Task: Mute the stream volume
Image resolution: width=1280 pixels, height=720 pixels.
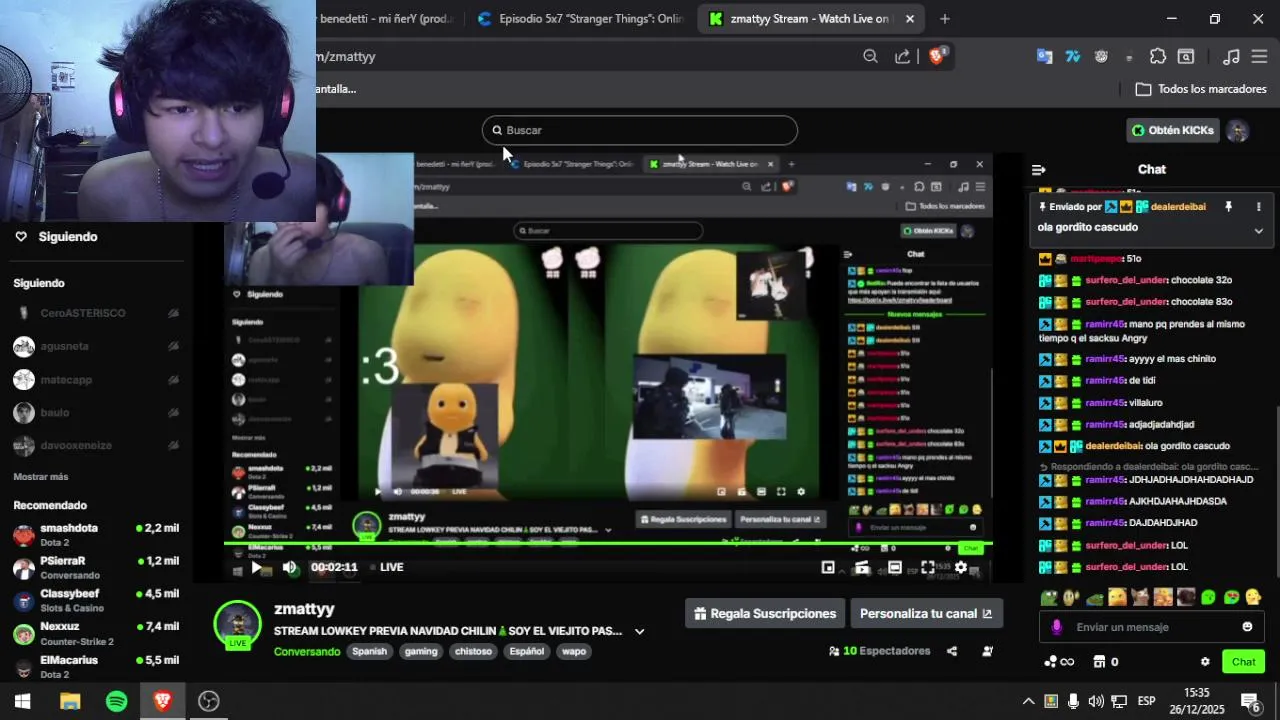Action: tap(289, 567)
